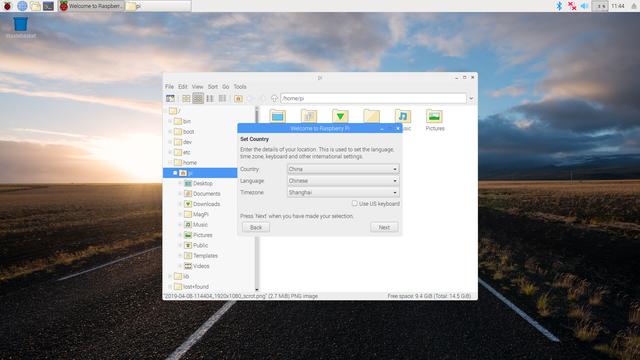Click the Back button in setup wizard

click(x=256, y=227)
